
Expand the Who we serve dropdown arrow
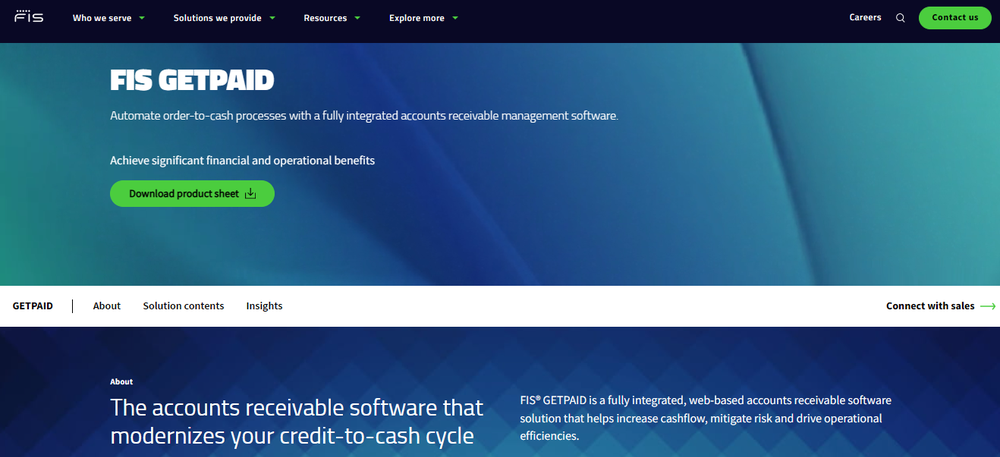click(142, 18)
